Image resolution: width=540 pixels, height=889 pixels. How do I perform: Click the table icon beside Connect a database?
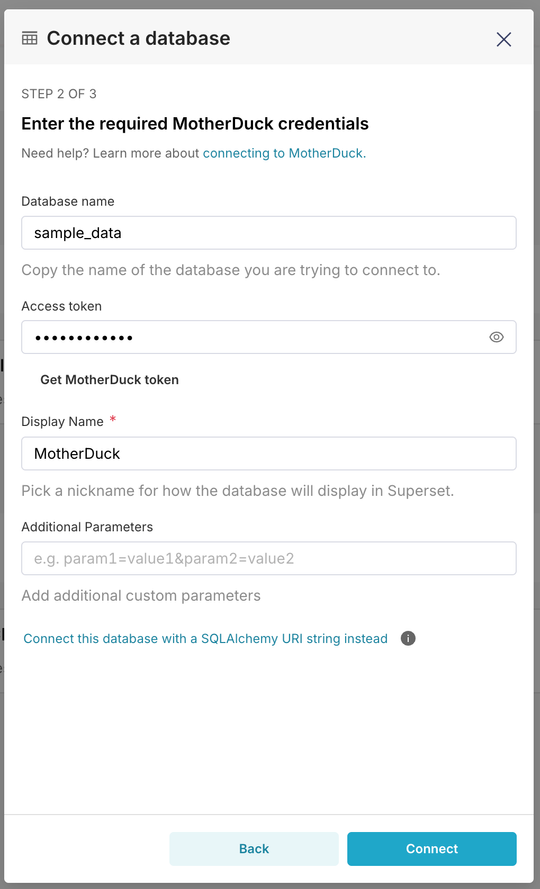29,39
